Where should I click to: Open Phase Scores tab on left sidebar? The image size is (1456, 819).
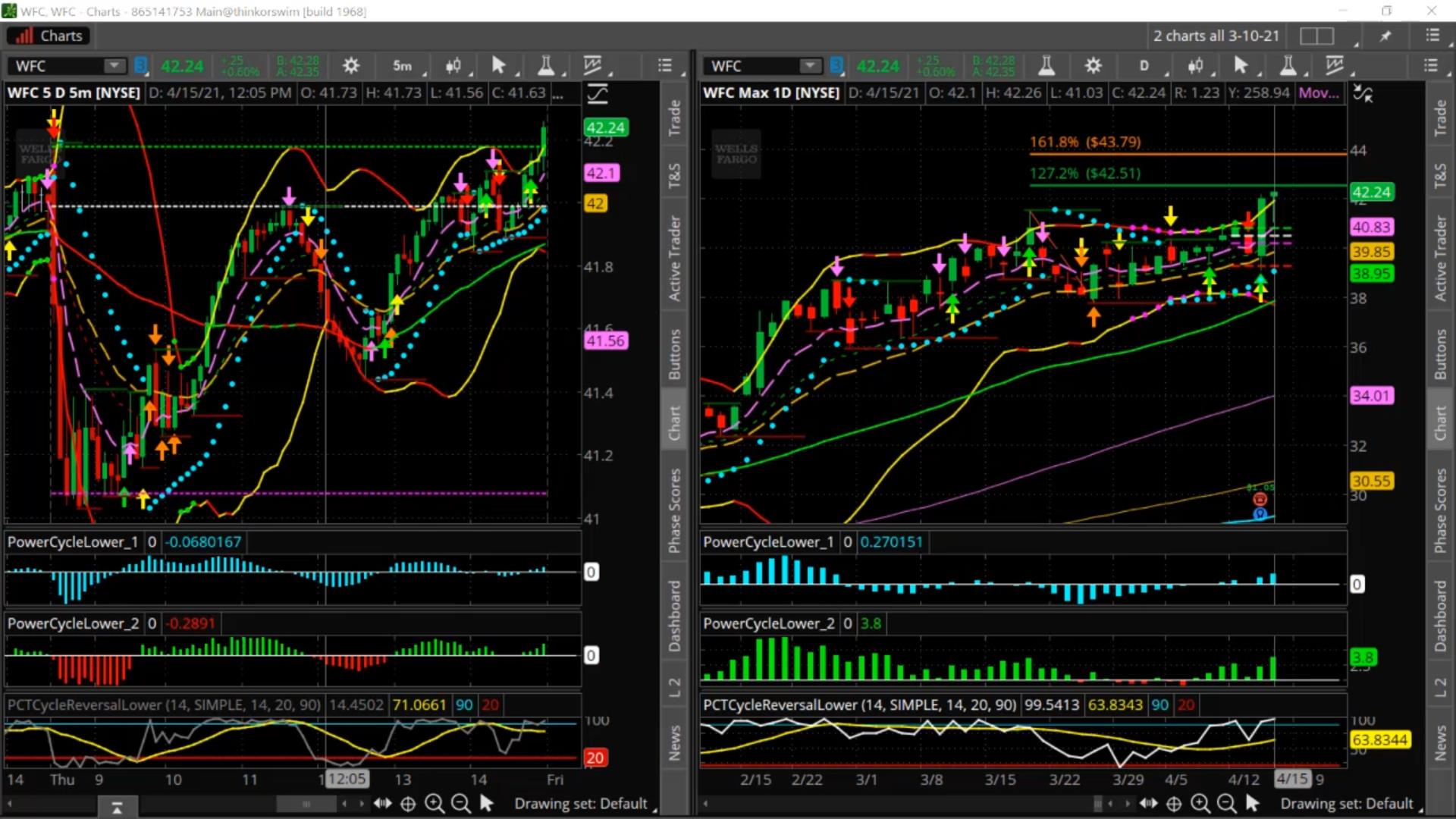tap(674, 510)
